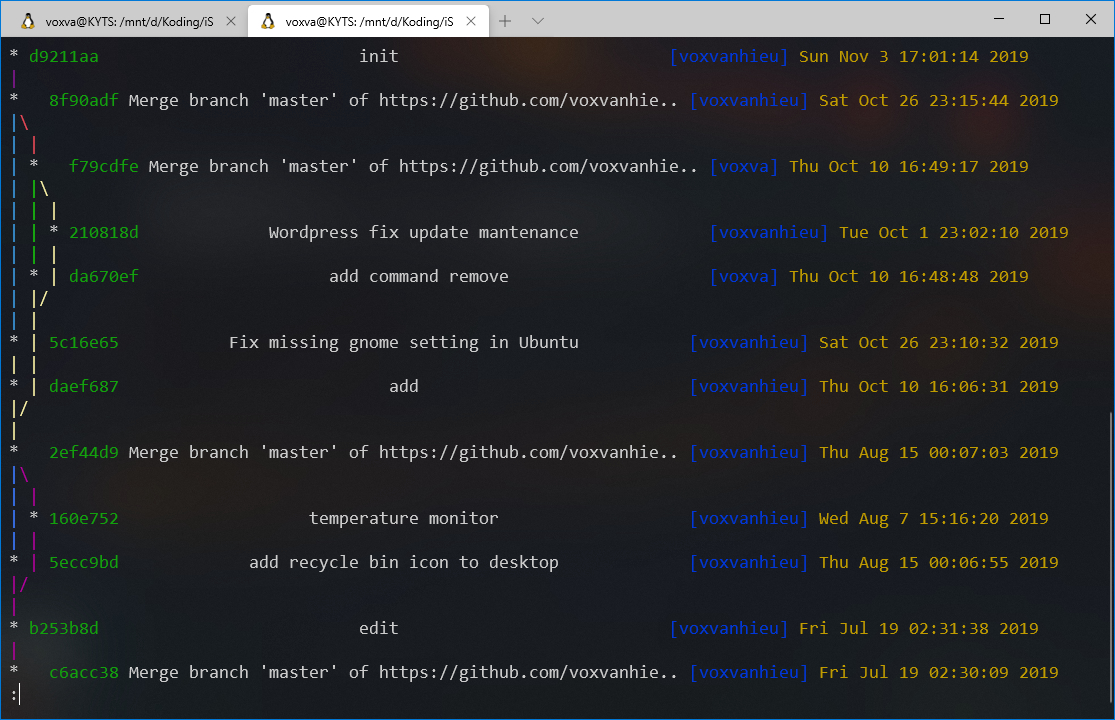Viewport: 1115px width, 720px height.
Task: Click the author tag [voxva] on da670ef line
Action: coord(744,276)
